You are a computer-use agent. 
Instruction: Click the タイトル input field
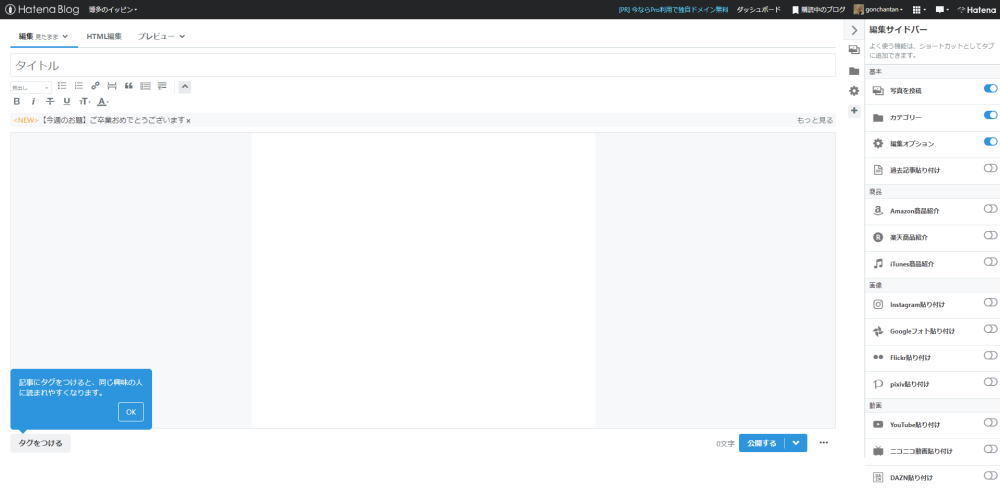[x=423, y=65]
